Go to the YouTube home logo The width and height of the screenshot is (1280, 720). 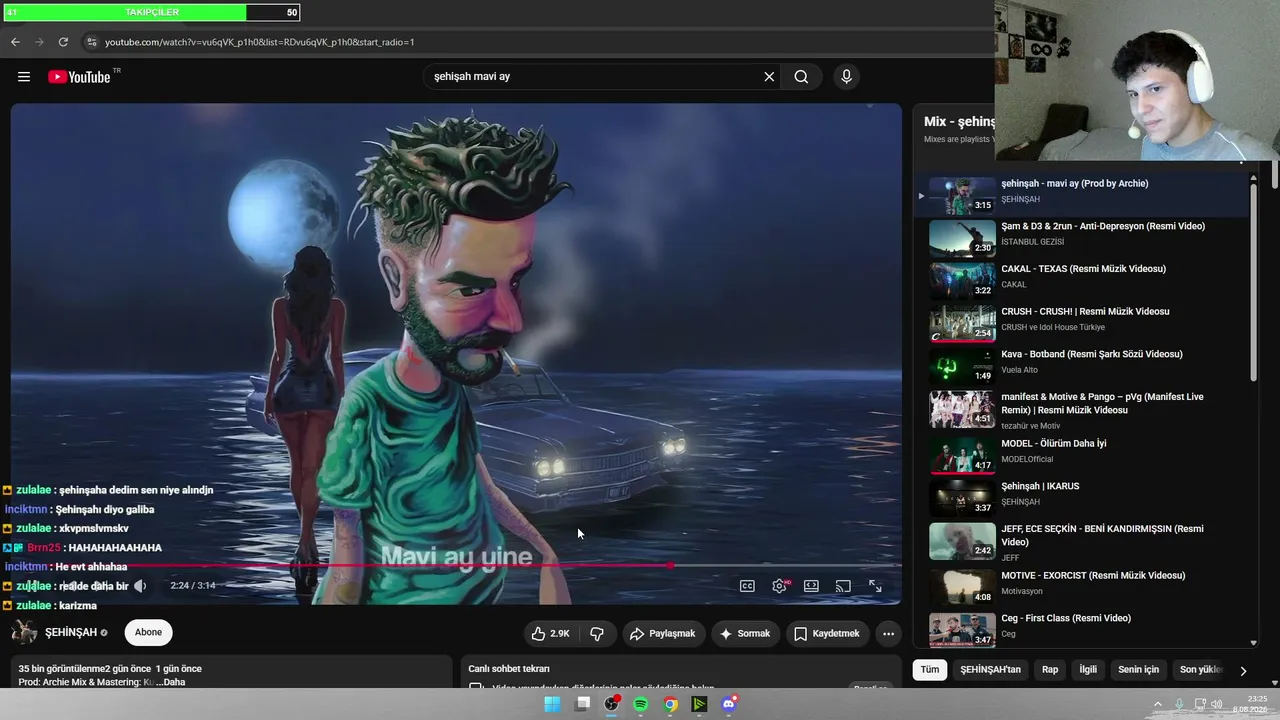79,77
